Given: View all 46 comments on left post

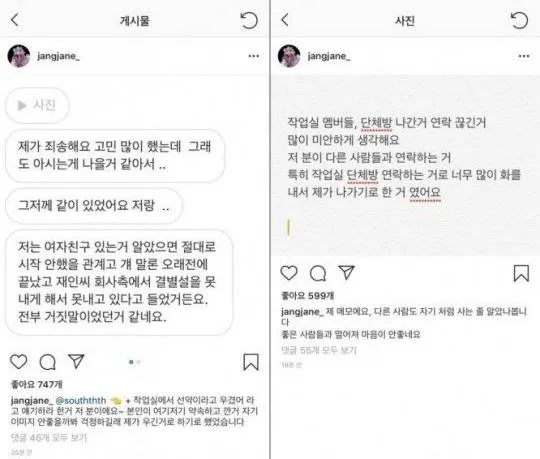Looking at the screenshot, I should (49, 438).
